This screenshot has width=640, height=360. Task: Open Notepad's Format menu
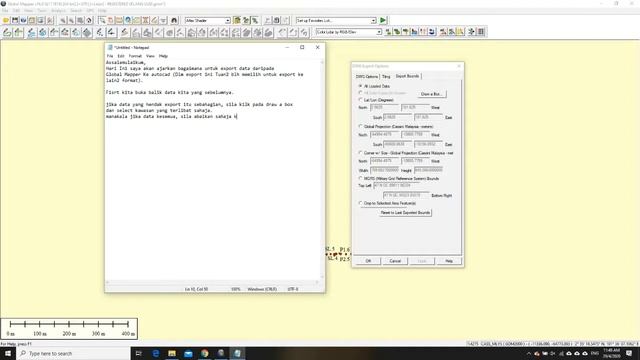click(135, 56)
